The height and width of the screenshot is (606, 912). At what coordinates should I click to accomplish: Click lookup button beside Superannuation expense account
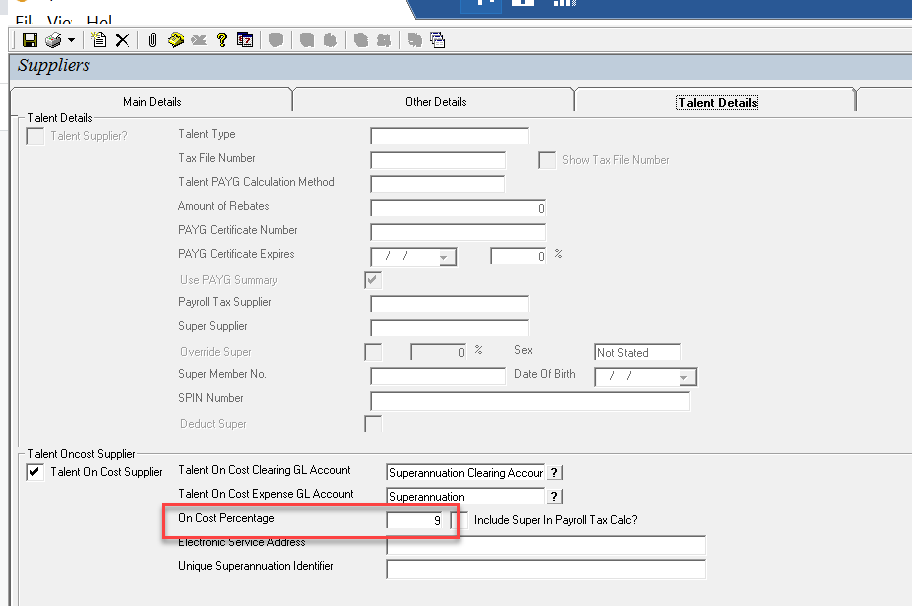(554, 497)
